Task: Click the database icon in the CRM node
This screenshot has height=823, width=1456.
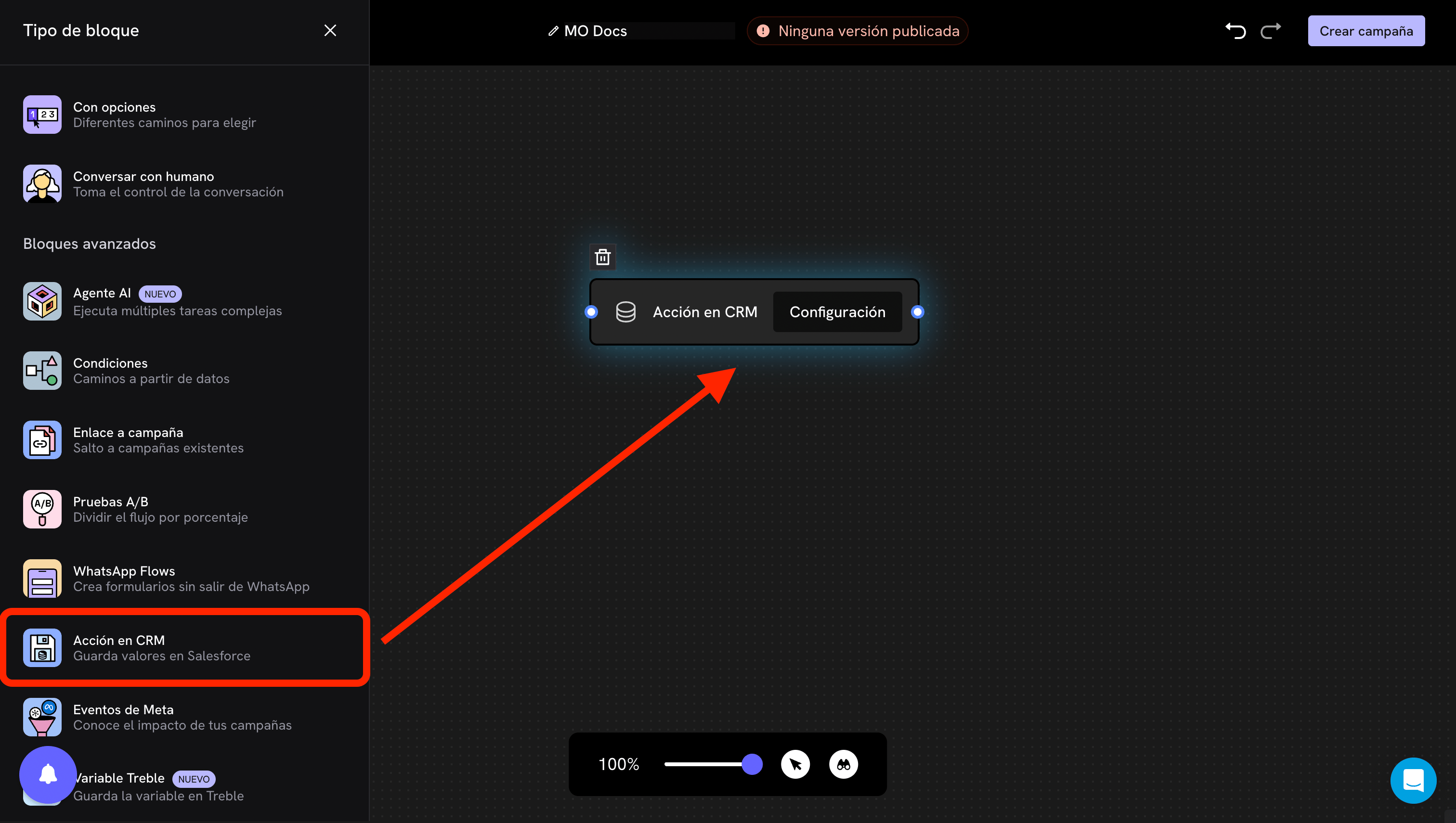Action: 625,312
